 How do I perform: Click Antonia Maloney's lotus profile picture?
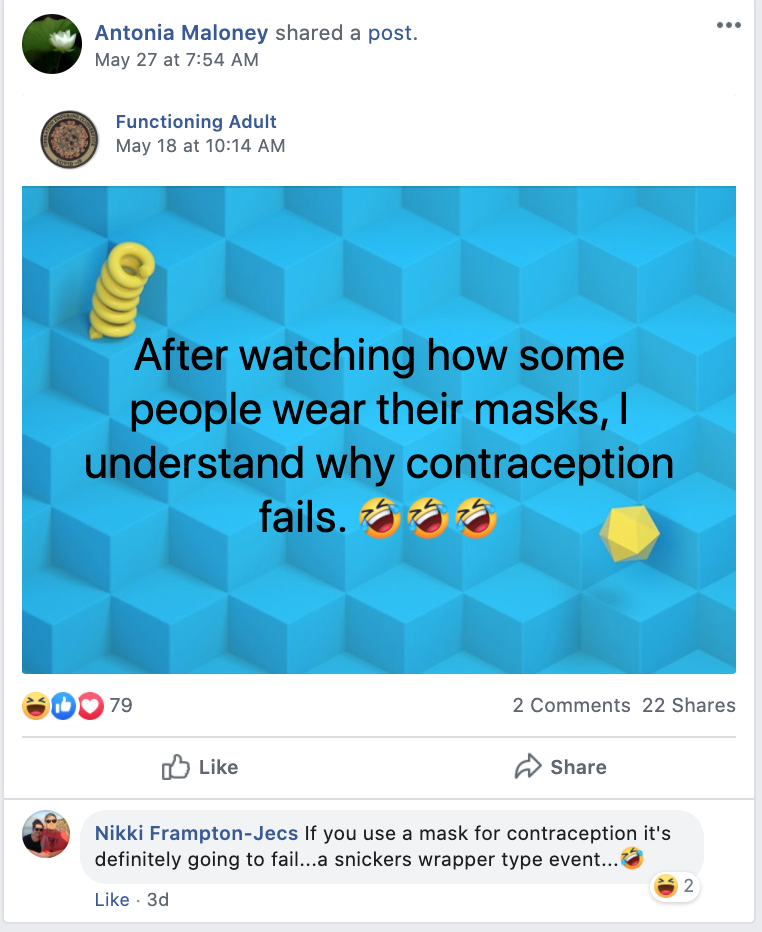(x=52, y=45)
